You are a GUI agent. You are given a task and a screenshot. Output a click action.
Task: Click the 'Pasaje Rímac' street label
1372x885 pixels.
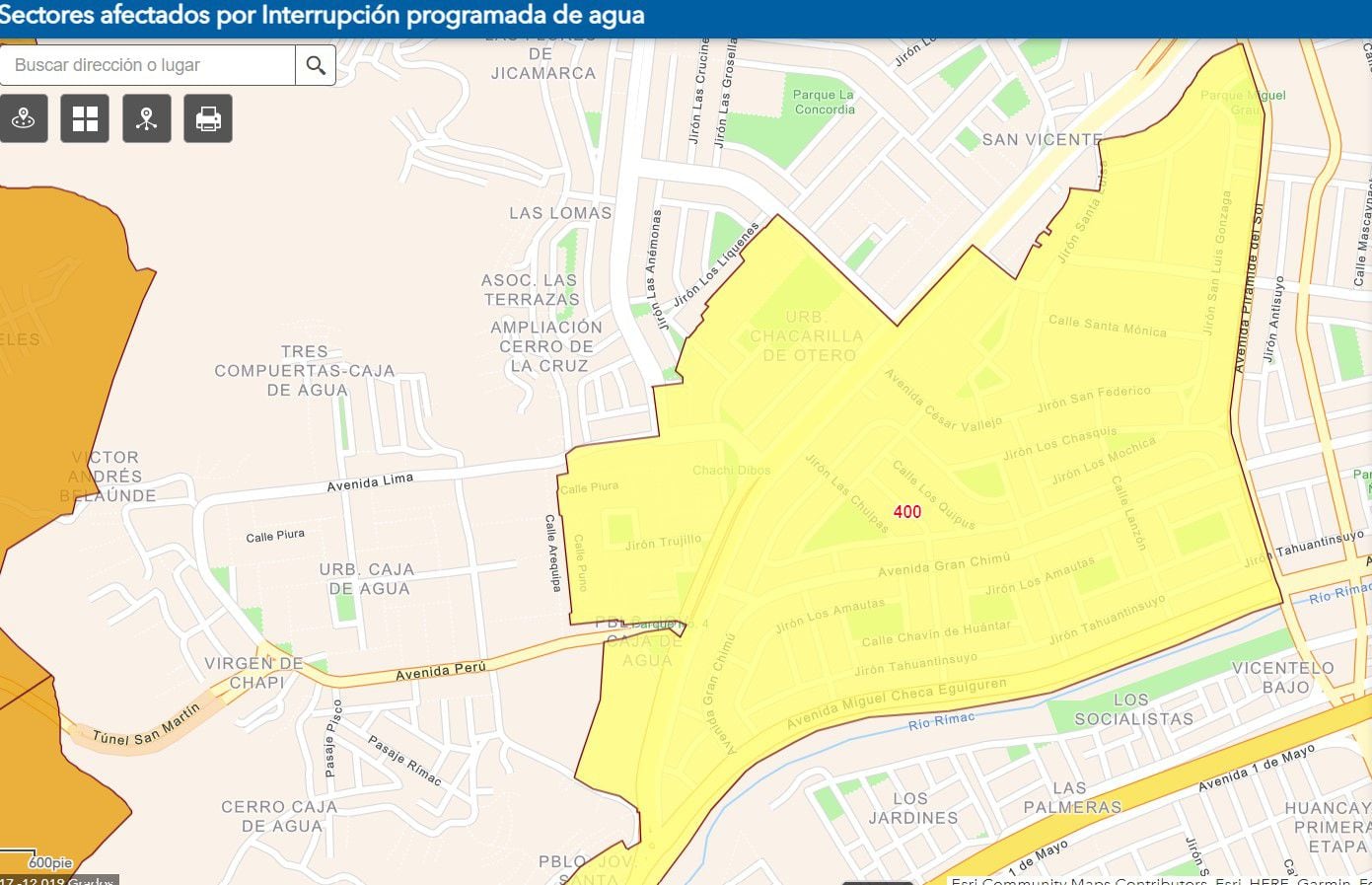(x=404, y=761)
